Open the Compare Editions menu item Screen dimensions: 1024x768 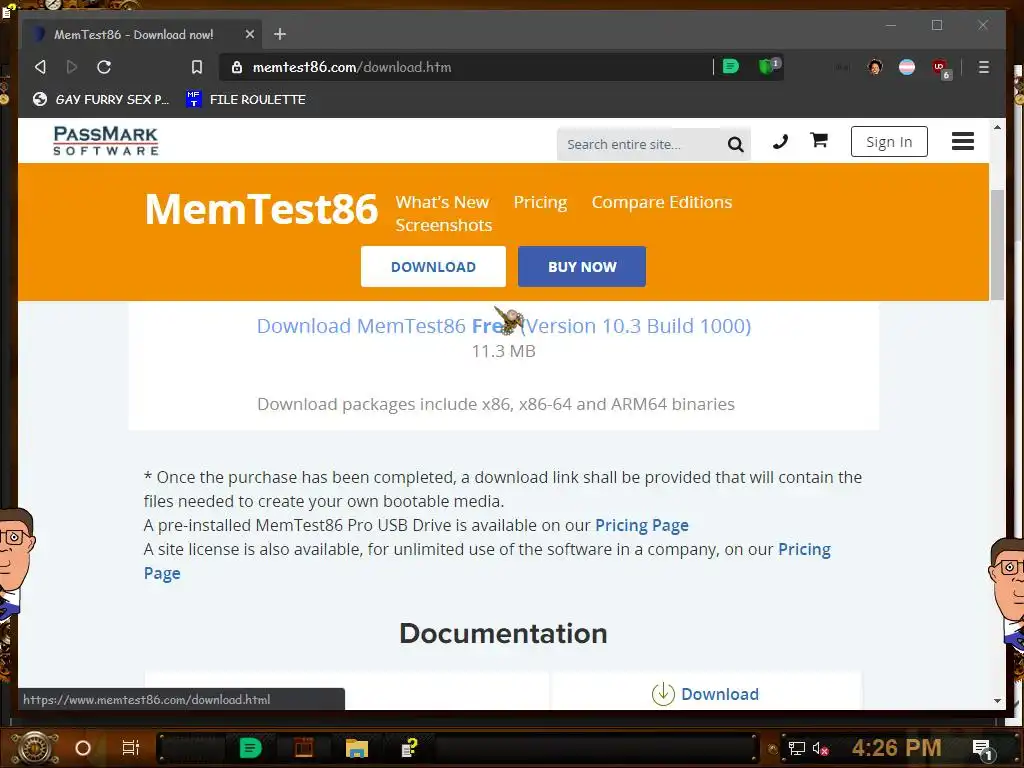click(x=662, y=202)
